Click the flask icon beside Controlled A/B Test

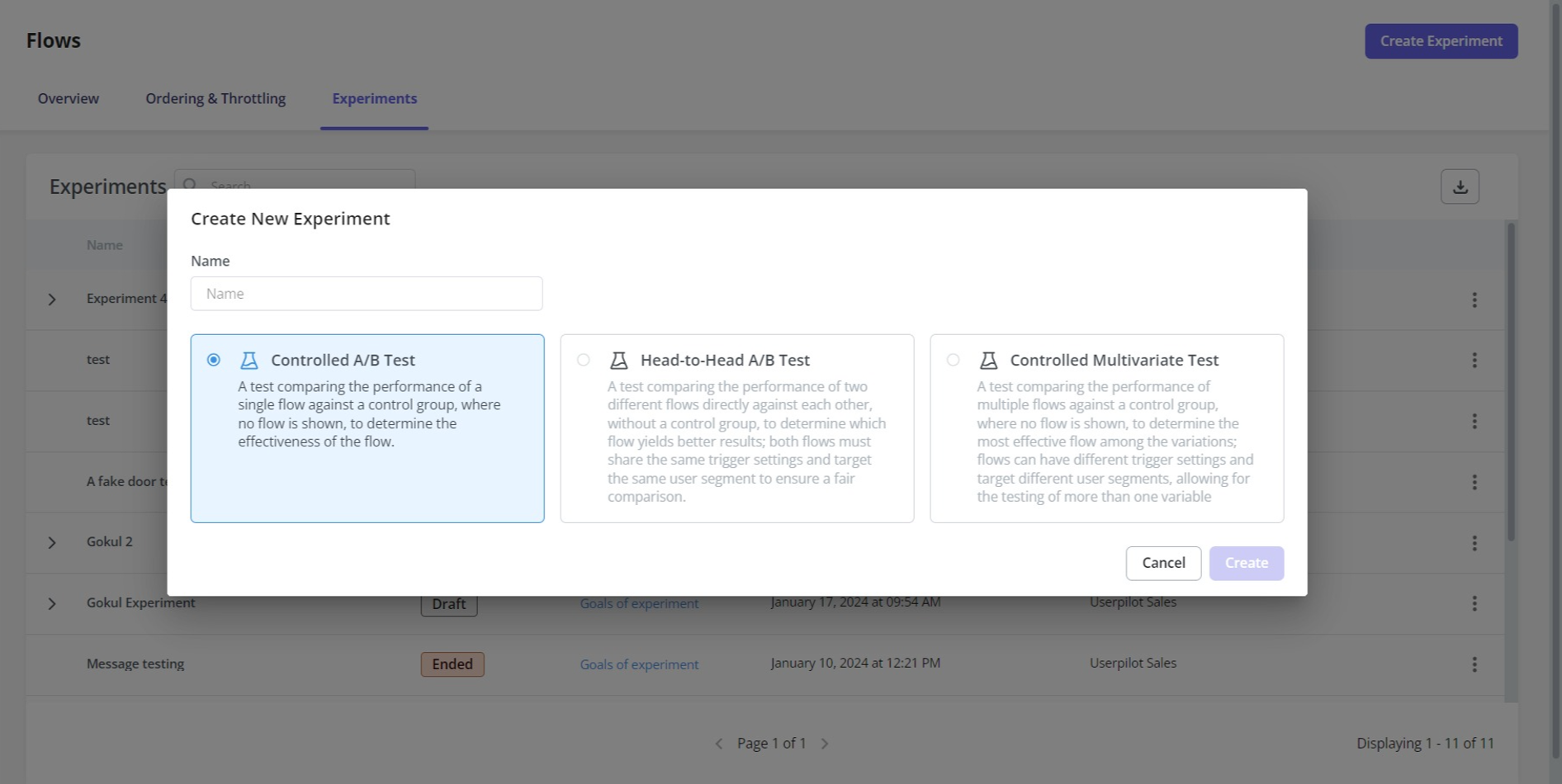click(x=248, y=361)
